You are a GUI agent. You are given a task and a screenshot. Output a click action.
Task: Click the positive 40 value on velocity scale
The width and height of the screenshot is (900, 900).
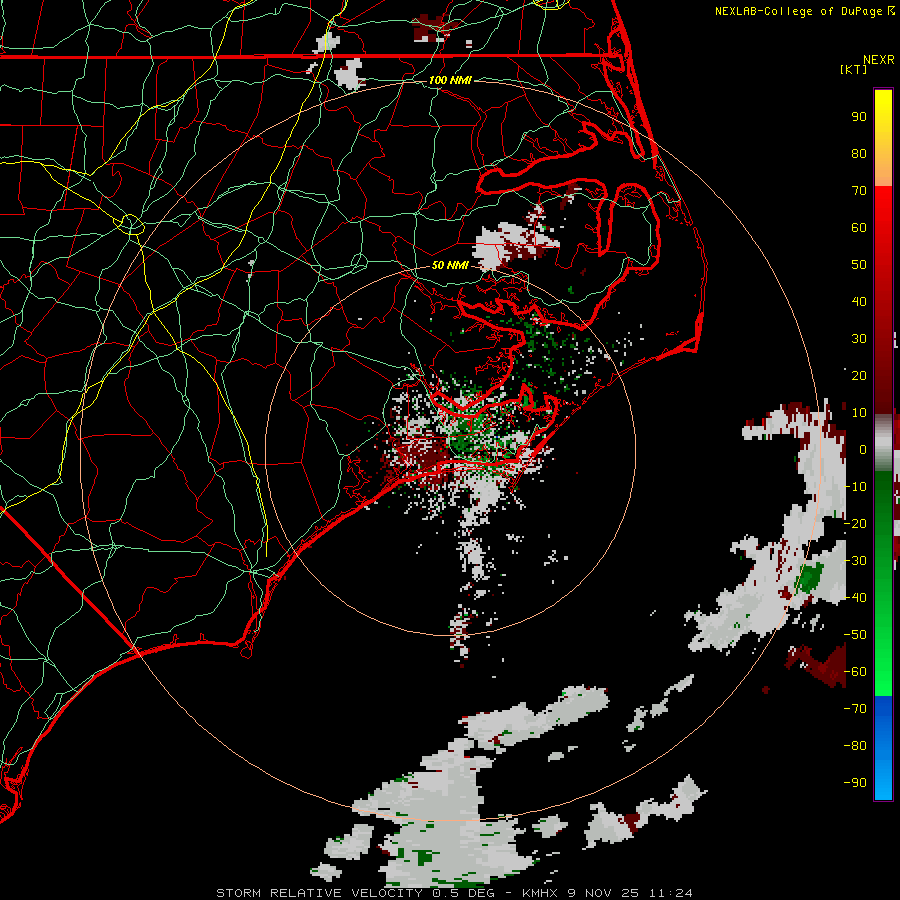point(859,301)
